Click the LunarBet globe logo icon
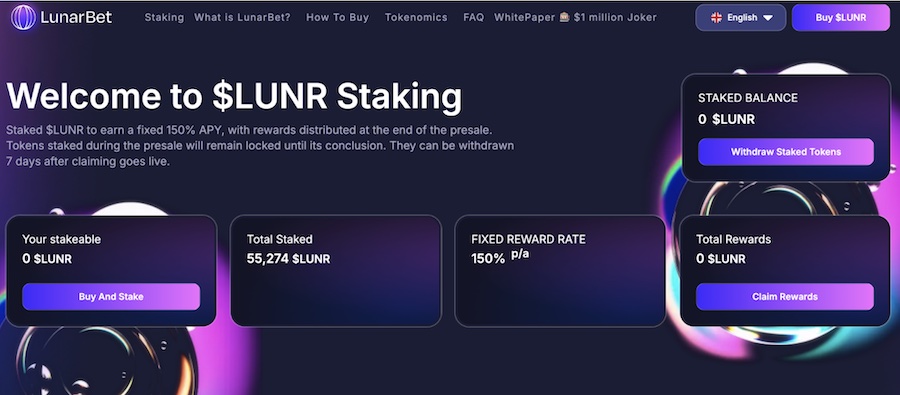Screen dimensions: 900x395 tap(23, 17)
